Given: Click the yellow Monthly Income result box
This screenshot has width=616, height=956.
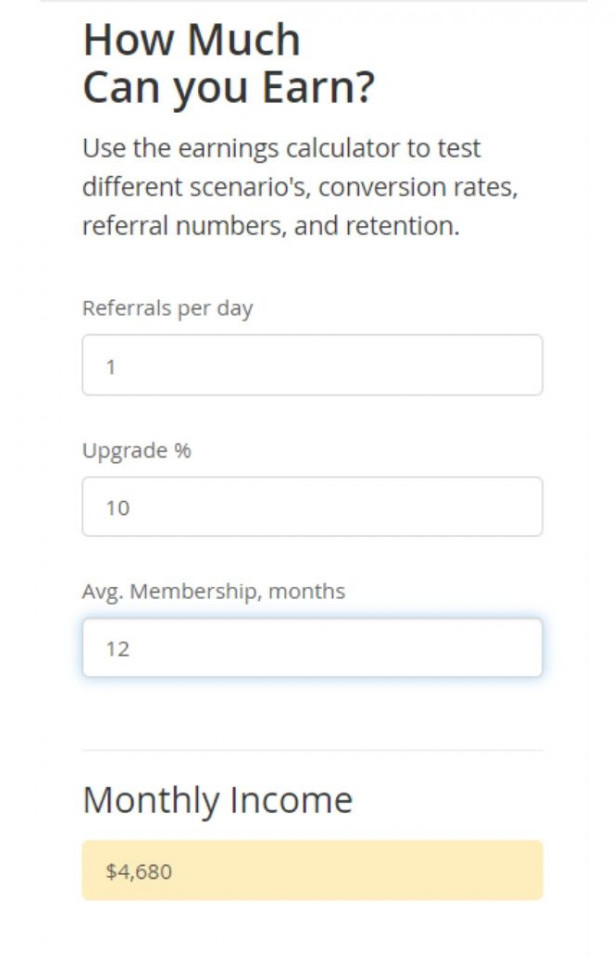Looking at the screenshot, I should click(312, 871).
